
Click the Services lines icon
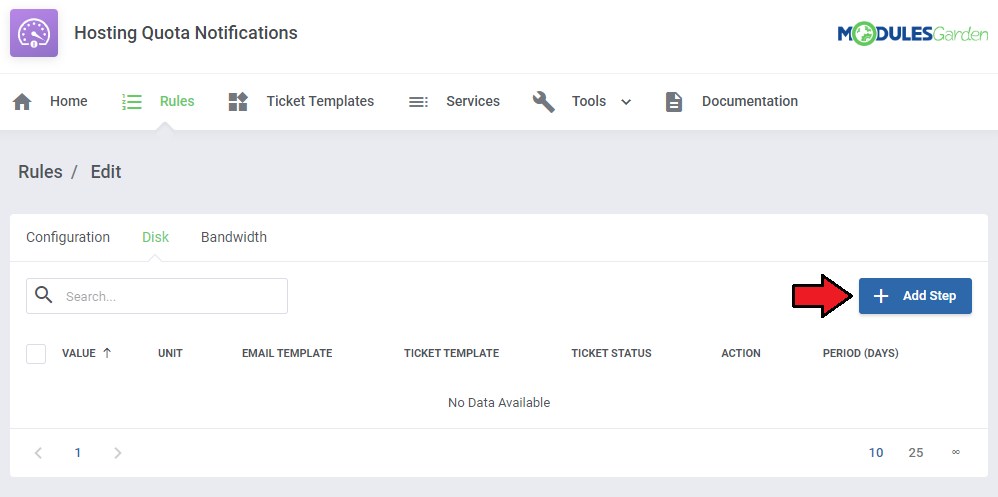tap(418, 102)
